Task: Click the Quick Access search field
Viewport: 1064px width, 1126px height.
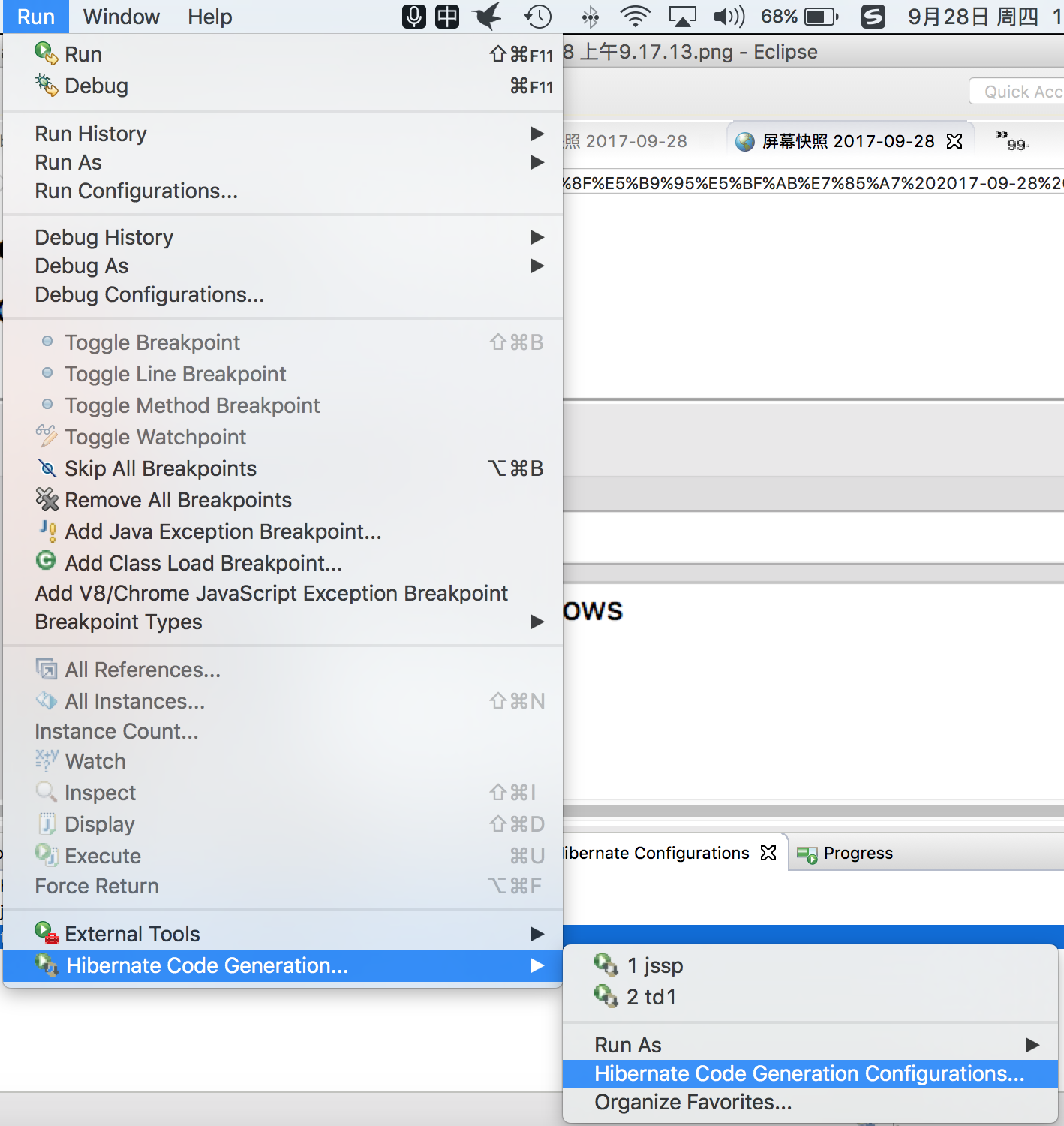Action: pos(1017,92)
